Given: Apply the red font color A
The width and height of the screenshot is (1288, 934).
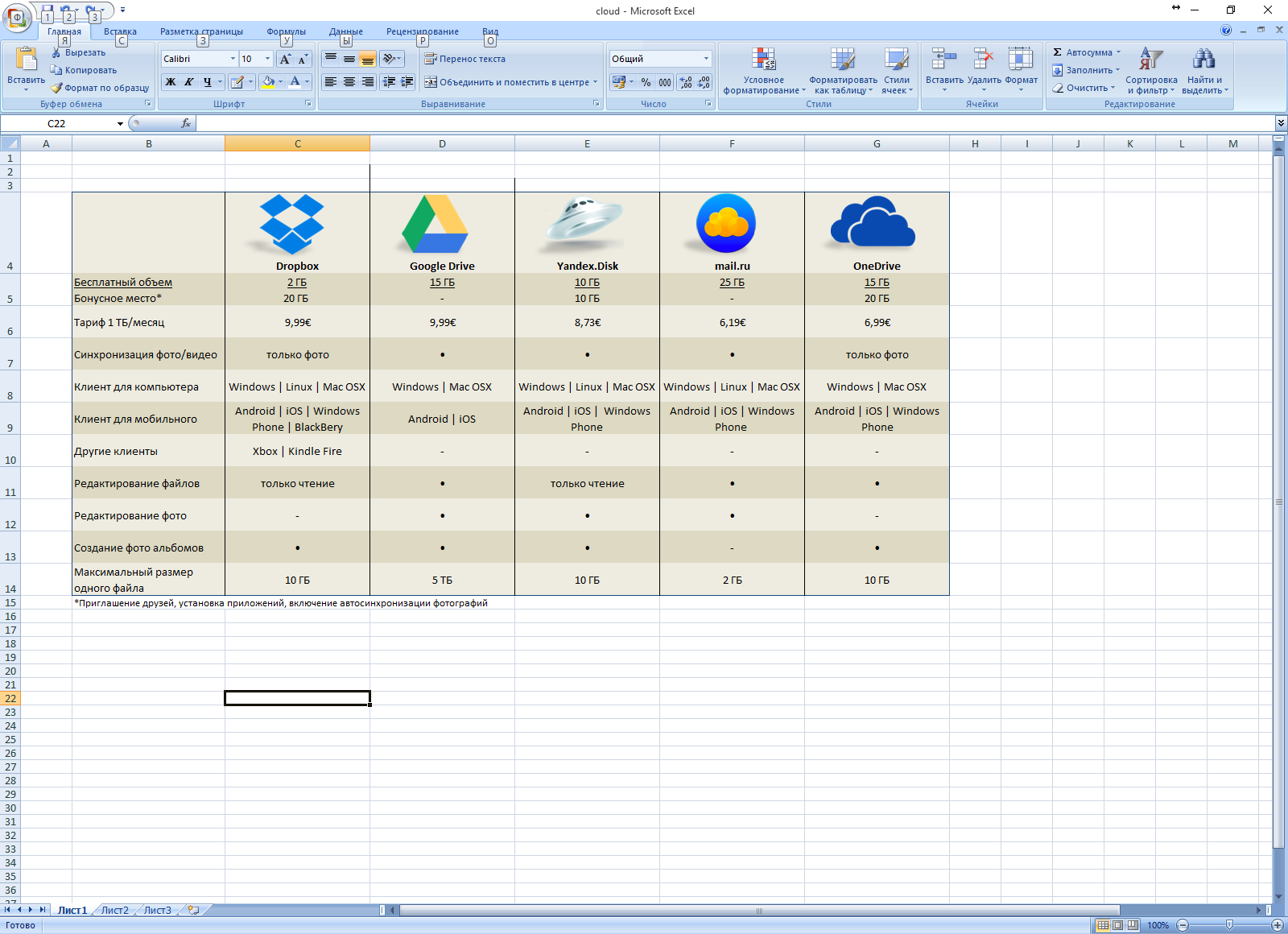Looking at the screenshot, I should pyautogui.click(x=295, y=81).
